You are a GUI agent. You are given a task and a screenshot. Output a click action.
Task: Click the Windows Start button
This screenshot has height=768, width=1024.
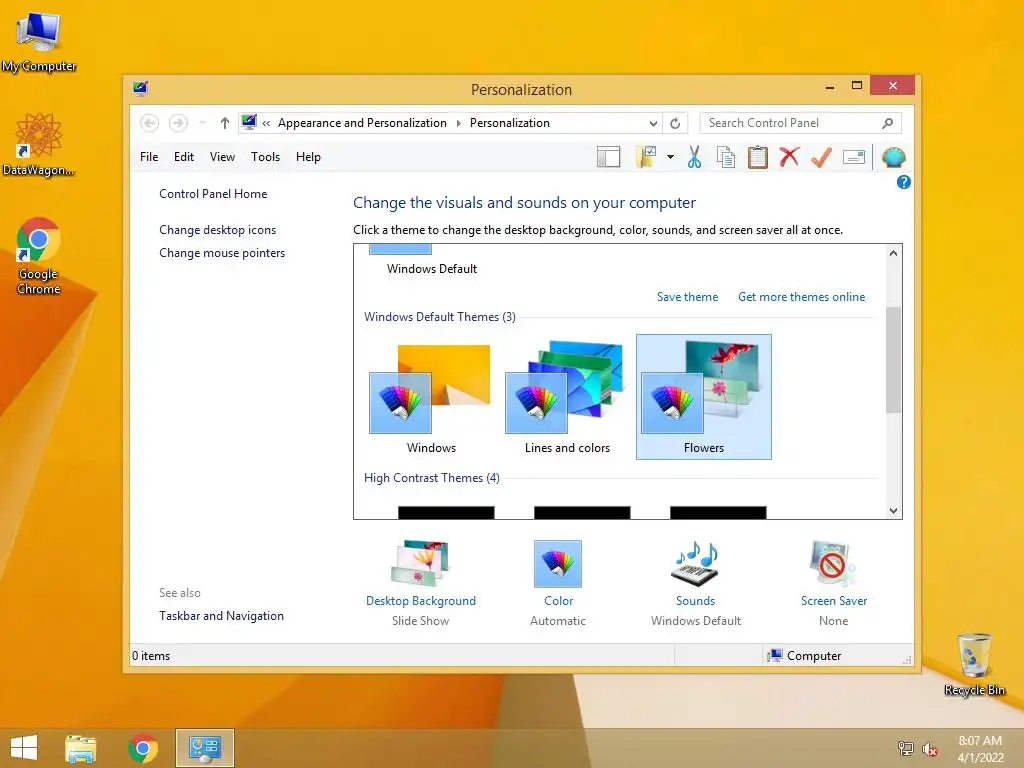coord(24,748)
